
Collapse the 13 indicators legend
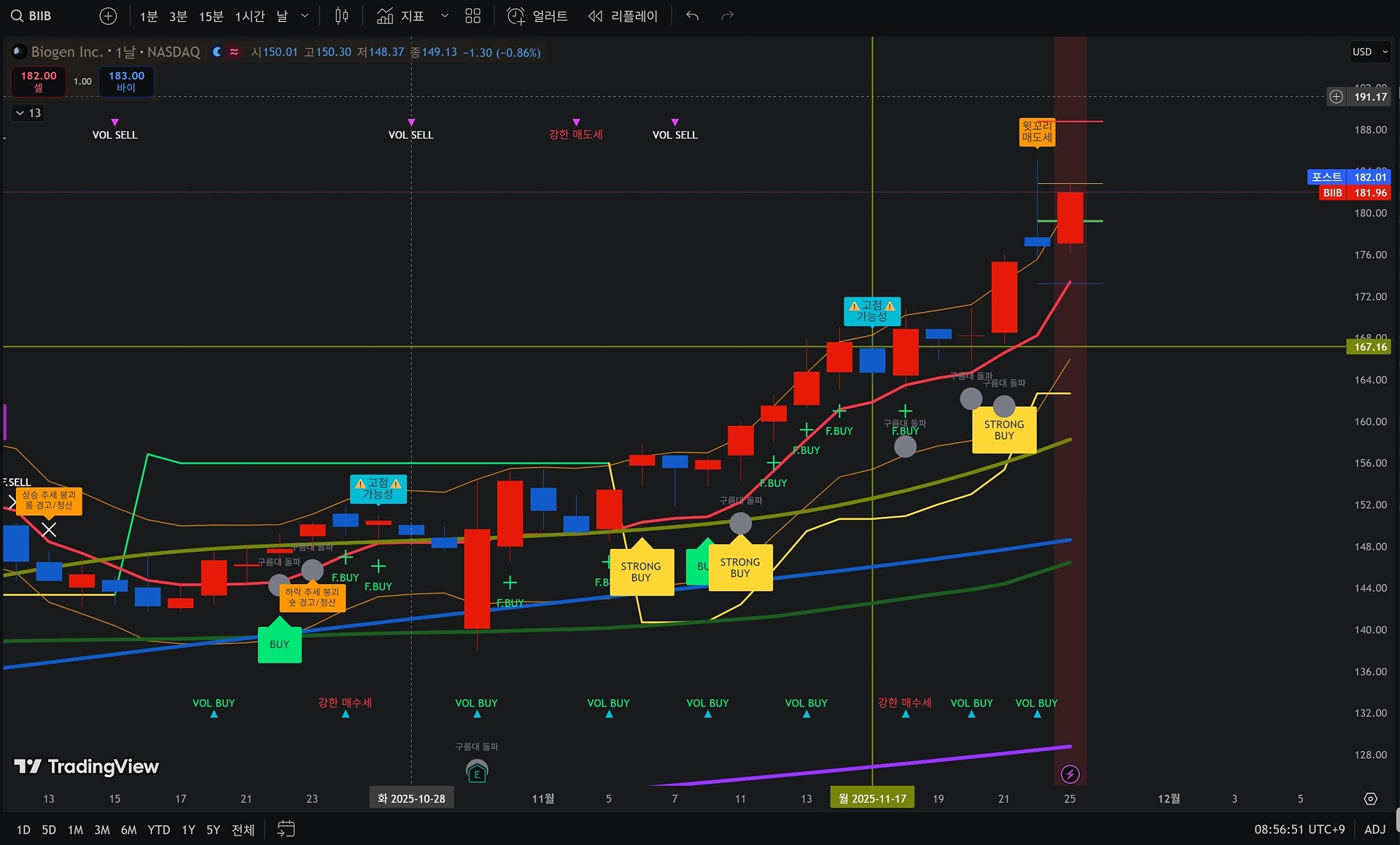click(28, 113)
